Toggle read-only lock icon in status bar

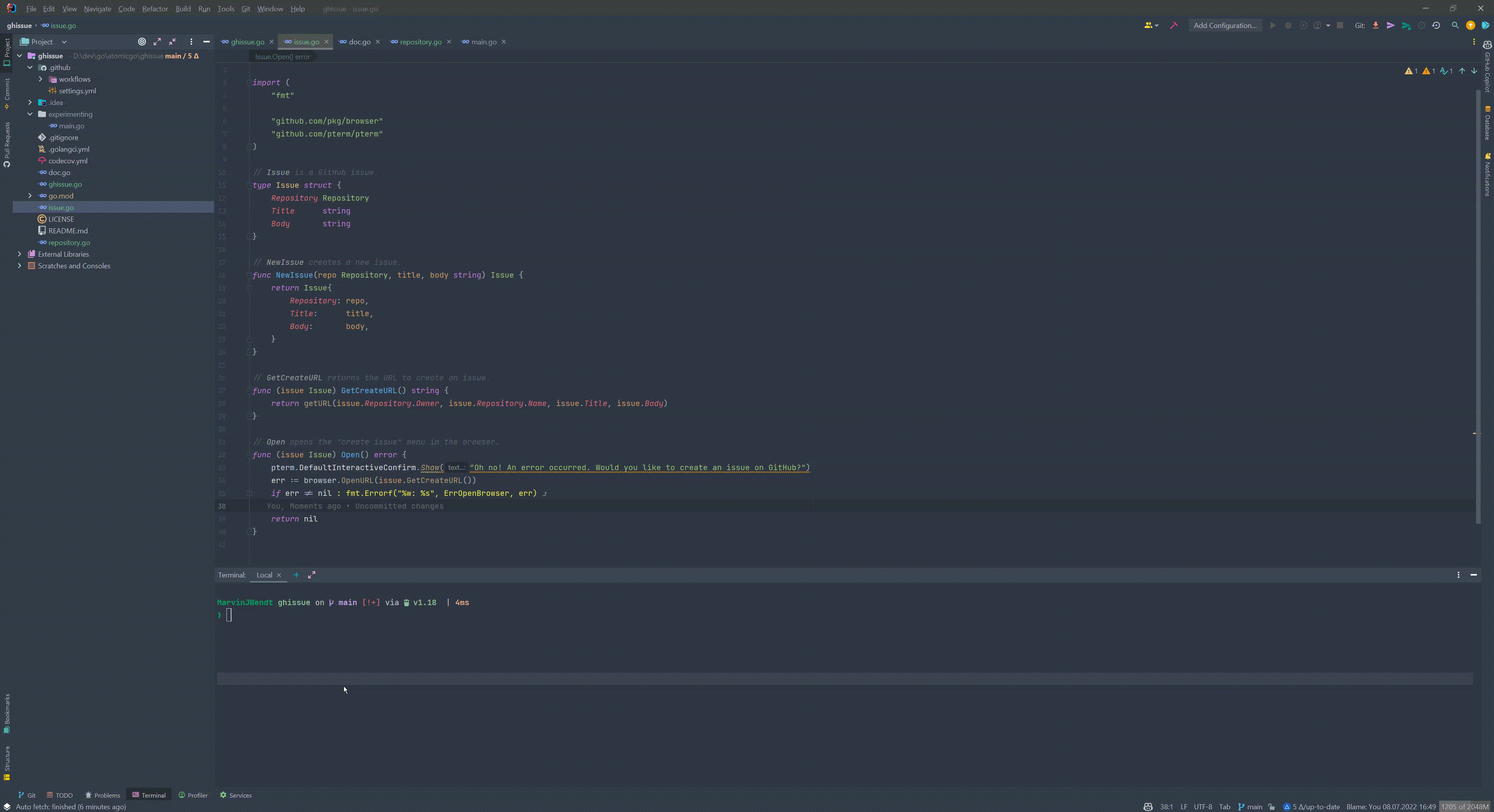click(1271, 807)
